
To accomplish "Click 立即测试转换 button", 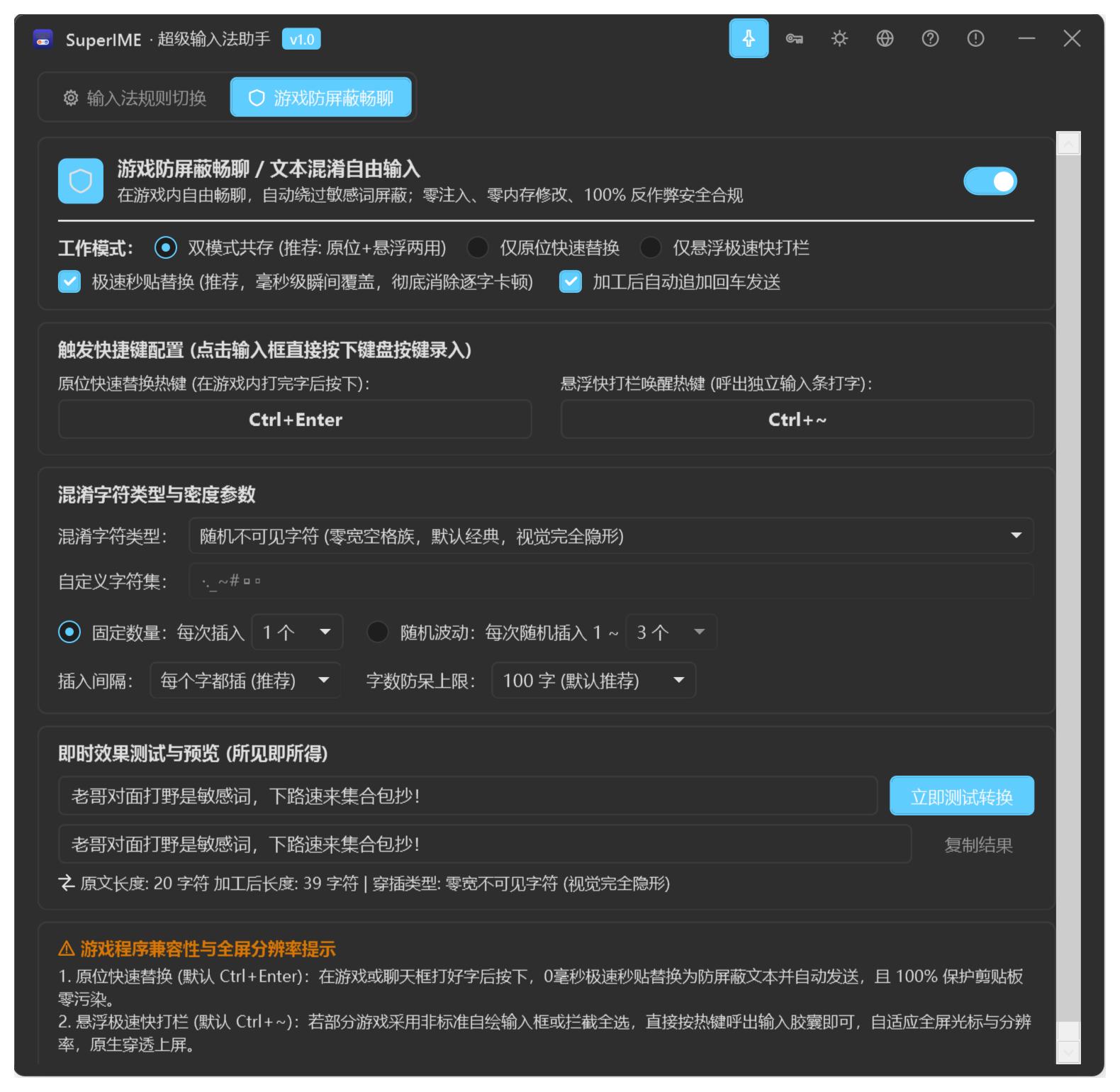I will (962, 796).
